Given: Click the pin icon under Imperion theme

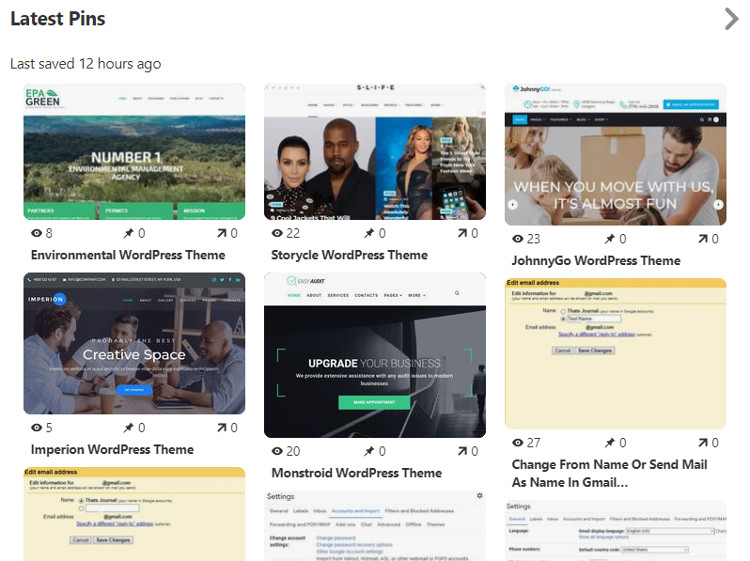Looking at the screenshot, I should (128, 428).
